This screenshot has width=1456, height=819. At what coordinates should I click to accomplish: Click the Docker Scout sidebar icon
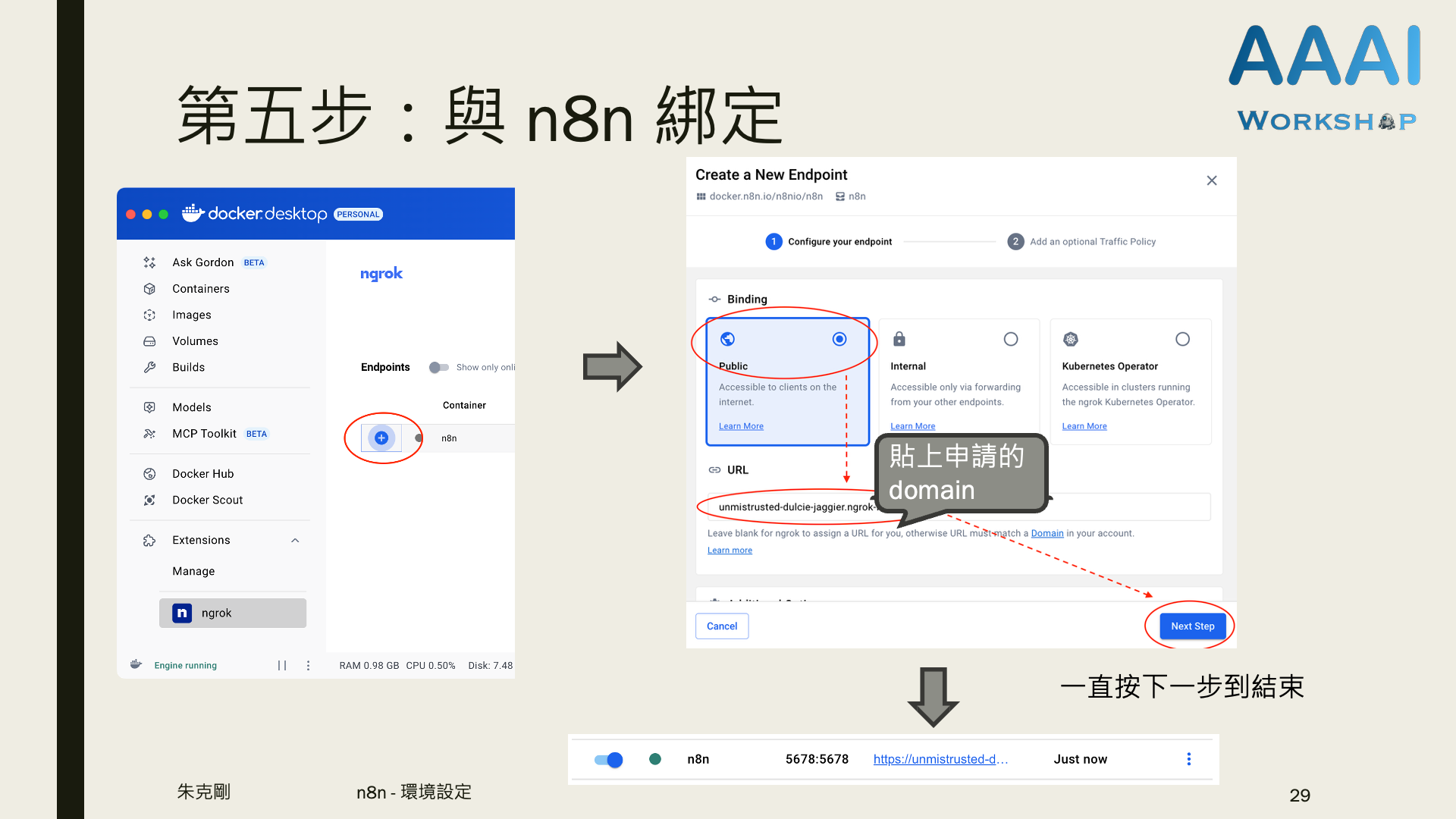pos(149,500)
